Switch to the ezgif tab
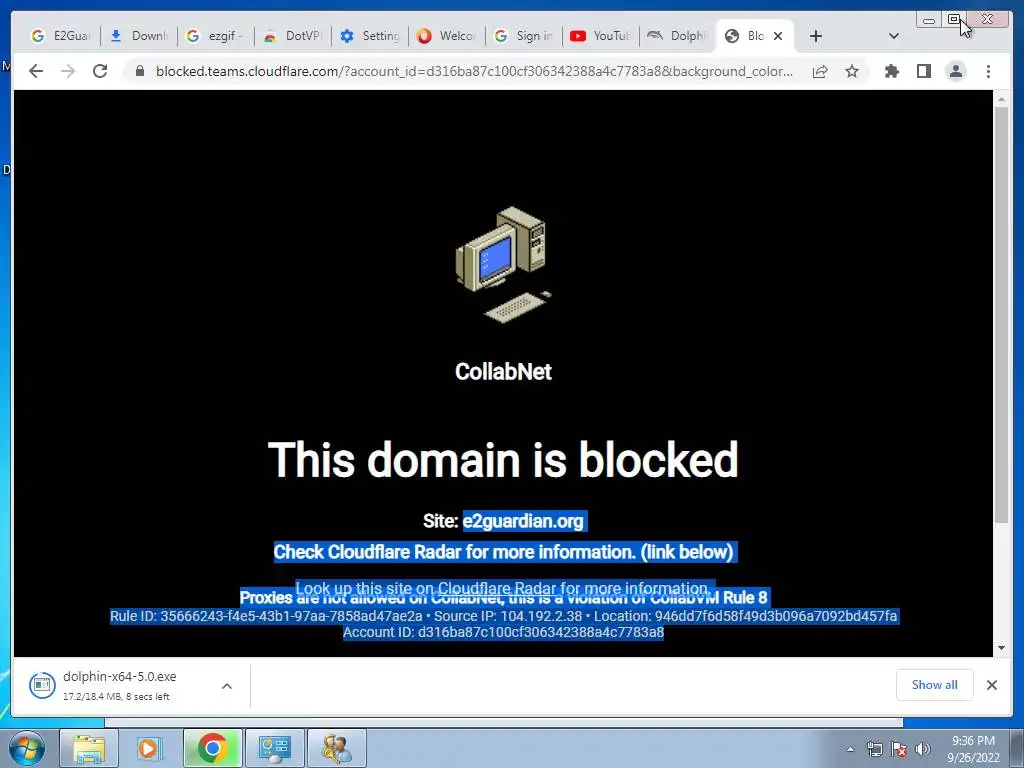1024x768 pixels. [x=216, y=36]
